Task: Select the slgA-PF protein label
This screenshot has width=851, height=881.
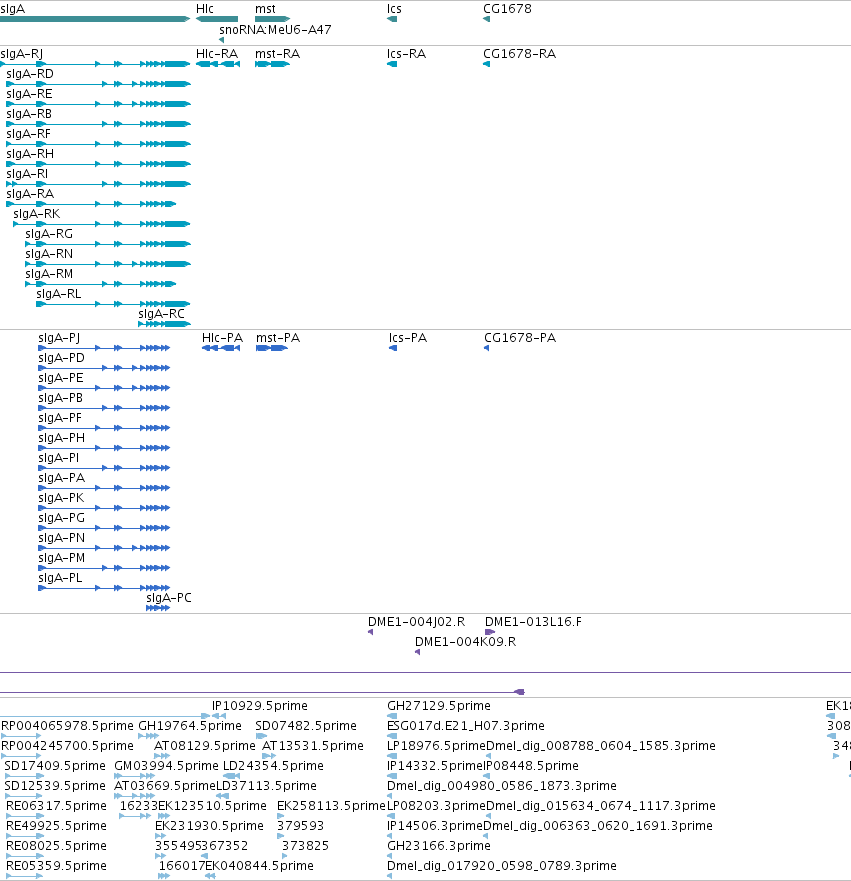Action: click(x=60, y=418)
